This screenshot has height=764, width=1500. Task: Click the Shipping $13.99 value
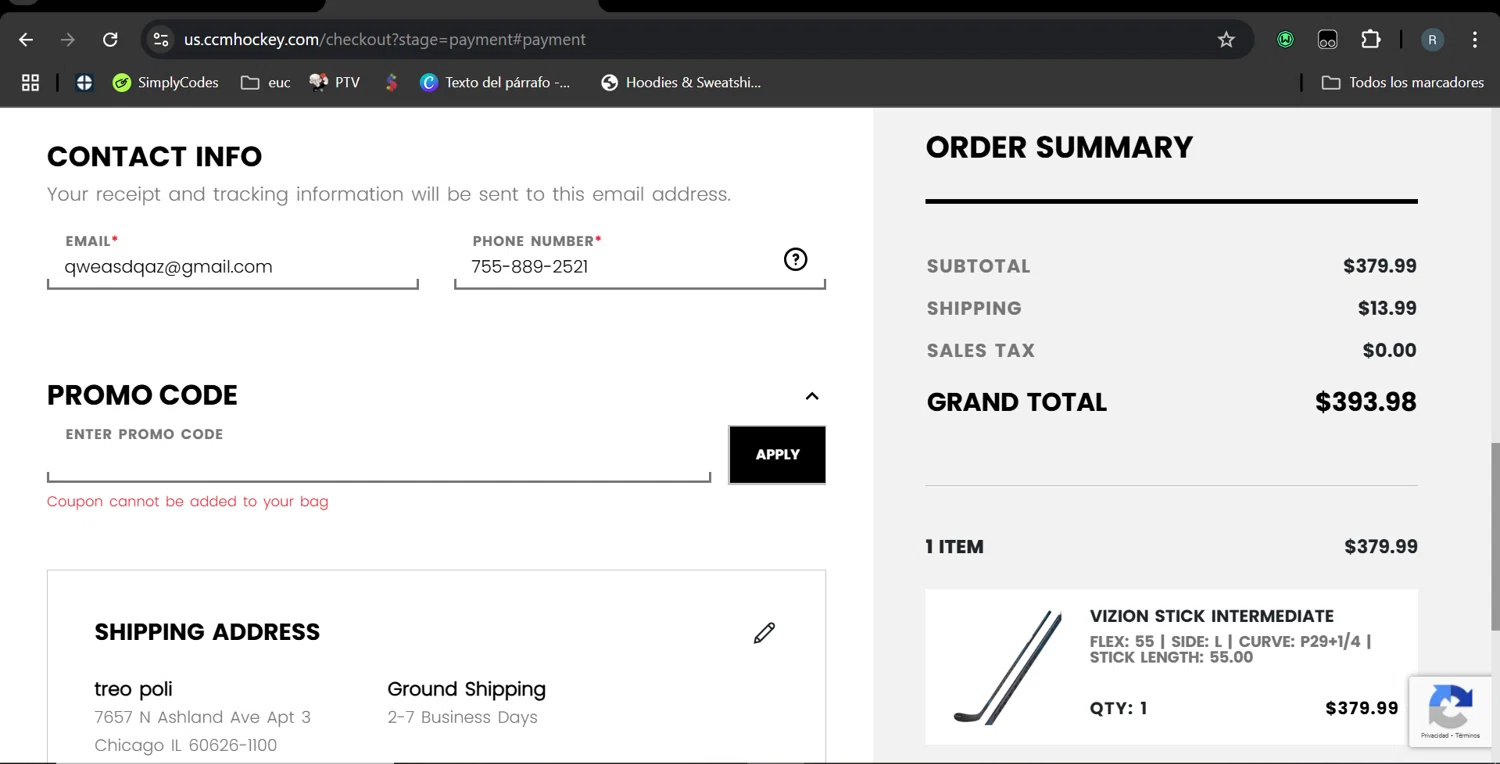pos(1387,309)
